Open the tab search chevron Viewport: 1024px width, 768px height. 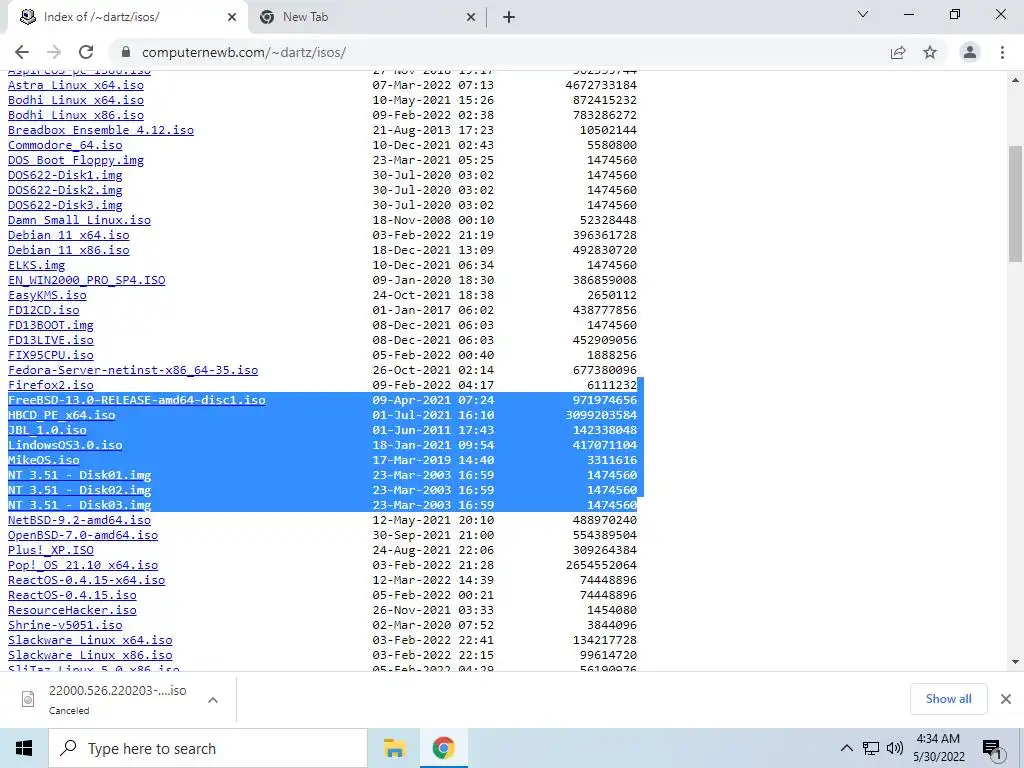(863, 14)
